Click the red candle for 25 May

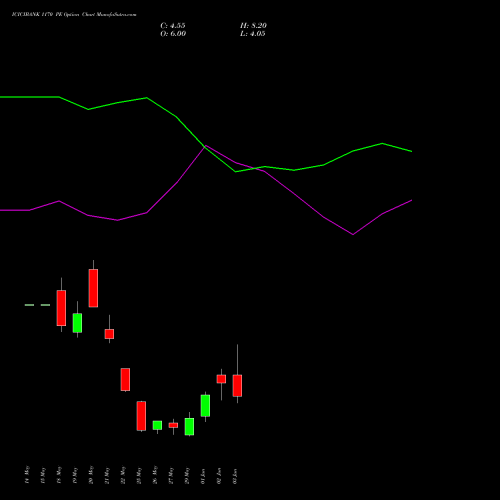pyautogui.click(x=141, y=416)
